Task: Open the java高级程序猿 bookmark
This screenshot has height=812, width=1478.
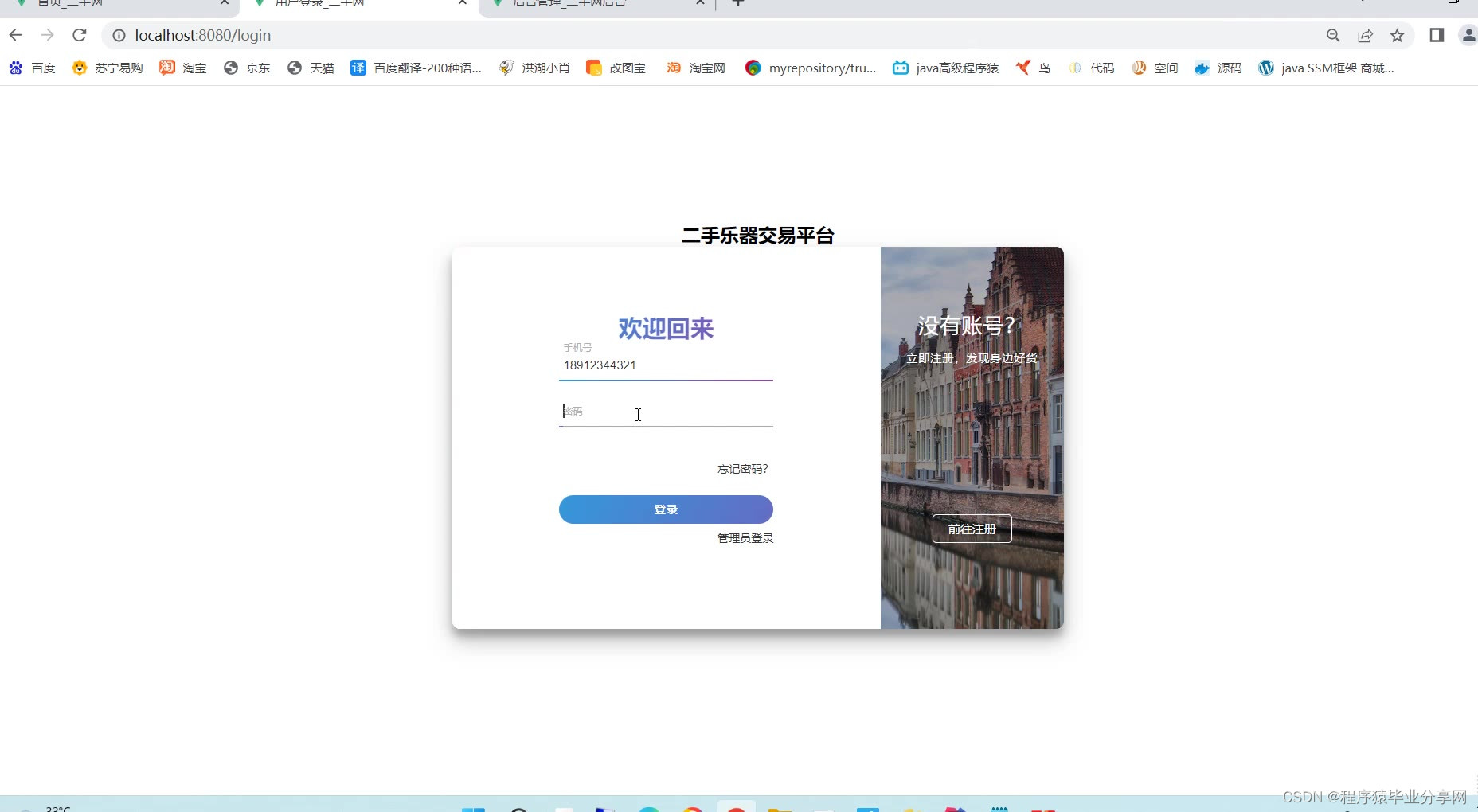Action: (x=945, y=68)
